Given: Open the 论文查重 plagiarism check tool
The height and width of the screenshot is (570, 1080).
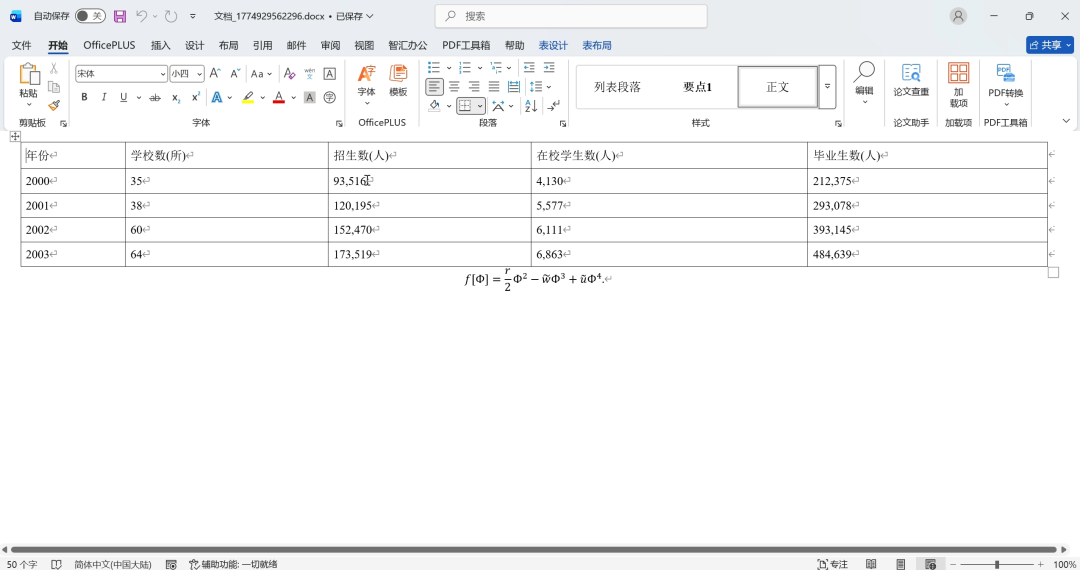Looking at the screenshot, I should (911, 80).
